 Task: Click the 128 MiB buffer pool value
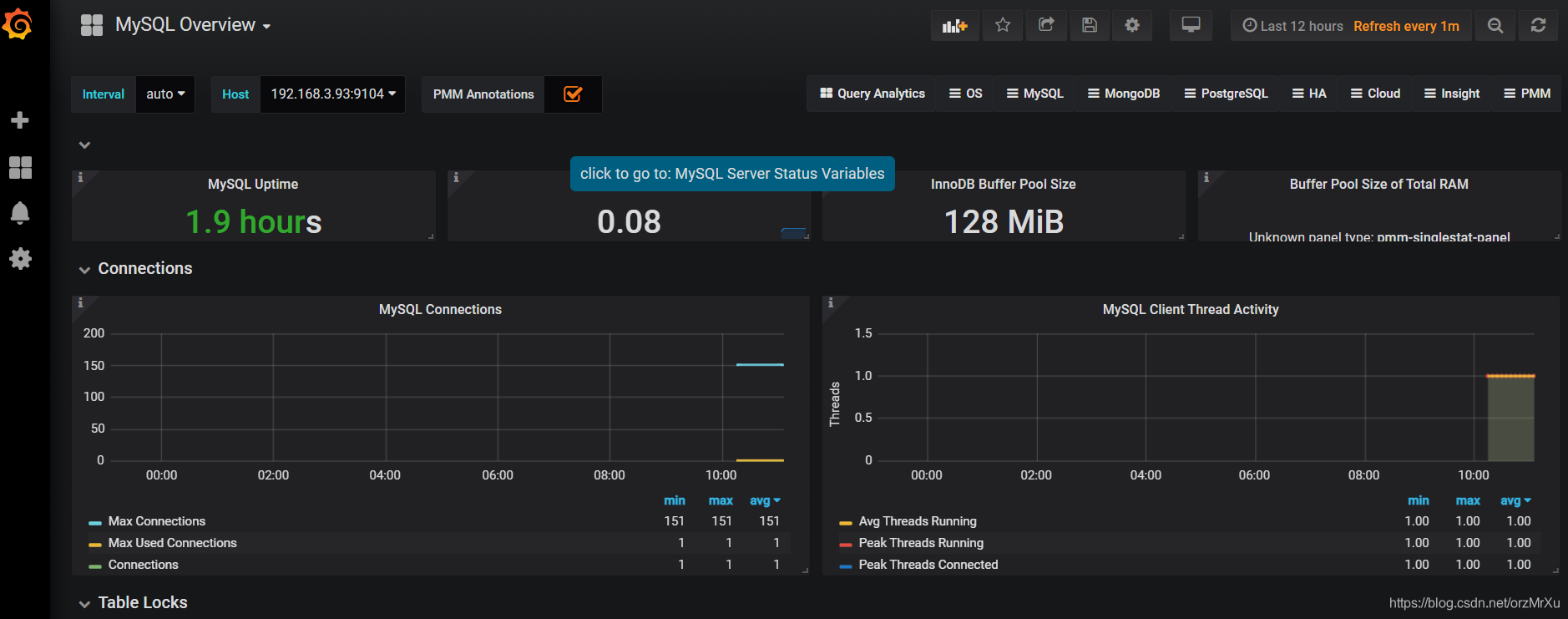(x=1004, y=221)
